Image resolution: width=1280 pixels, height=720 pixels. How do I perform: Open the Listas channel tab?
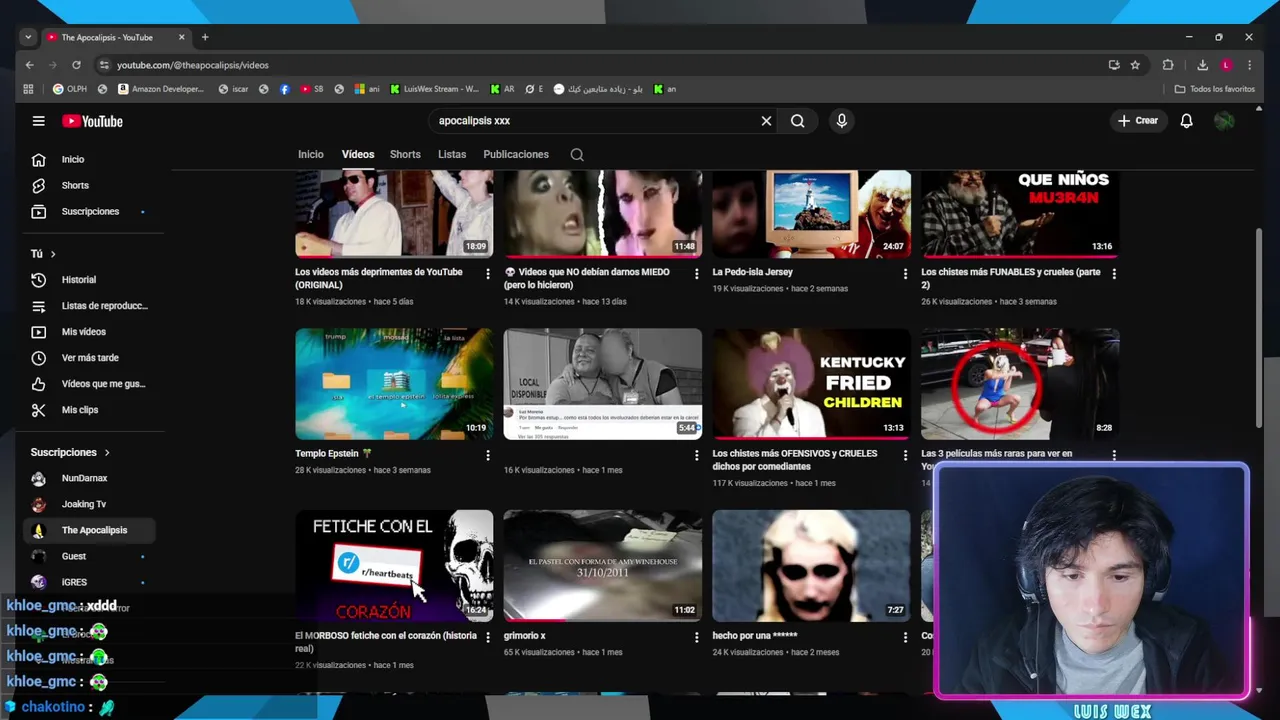point(452,154)
